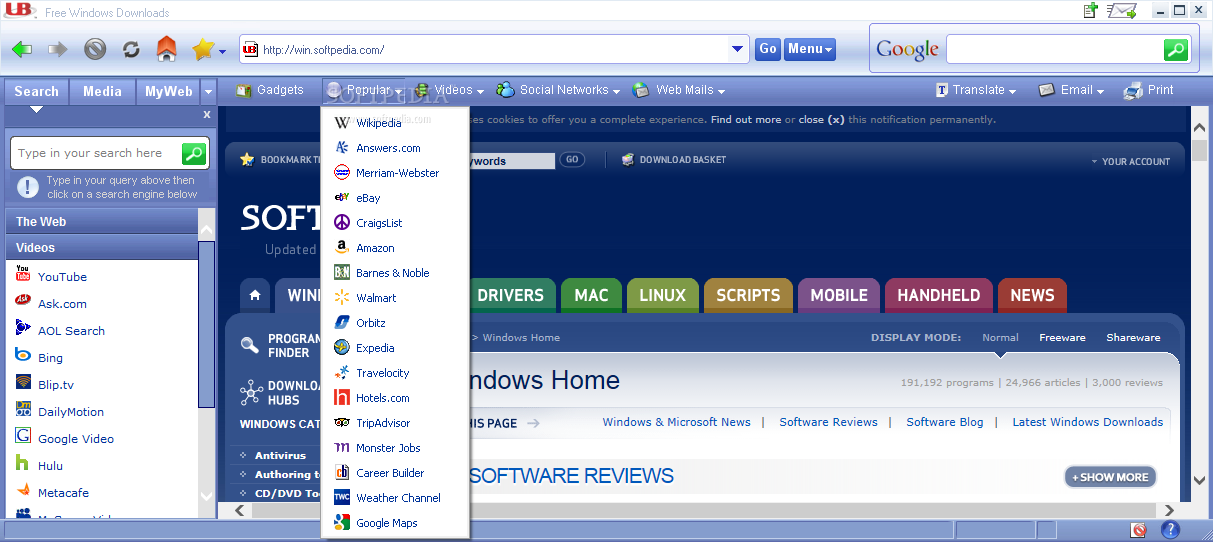1213x542 pixels.
Task: Choose Metacafe in the list
Action: pos(63,492)
